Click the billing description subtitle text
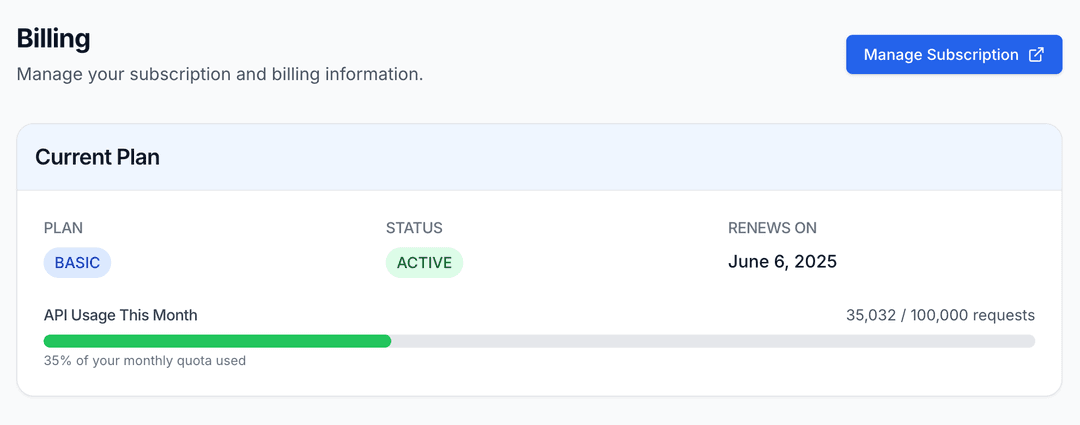 [x=220, y=74]
